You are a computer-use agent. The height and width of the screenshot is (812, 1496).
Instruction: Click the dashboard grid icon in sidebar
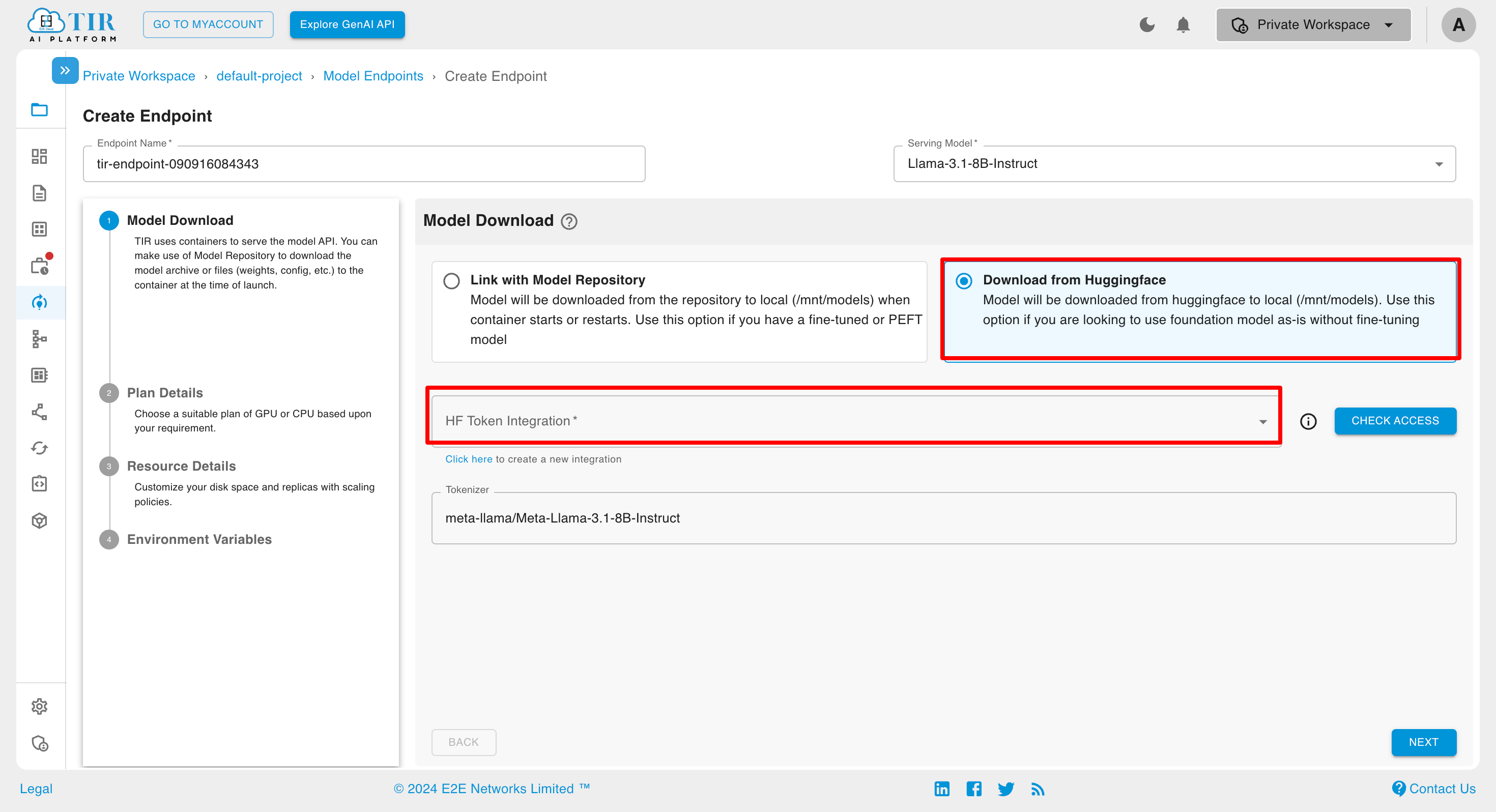[x=40, y=156]
